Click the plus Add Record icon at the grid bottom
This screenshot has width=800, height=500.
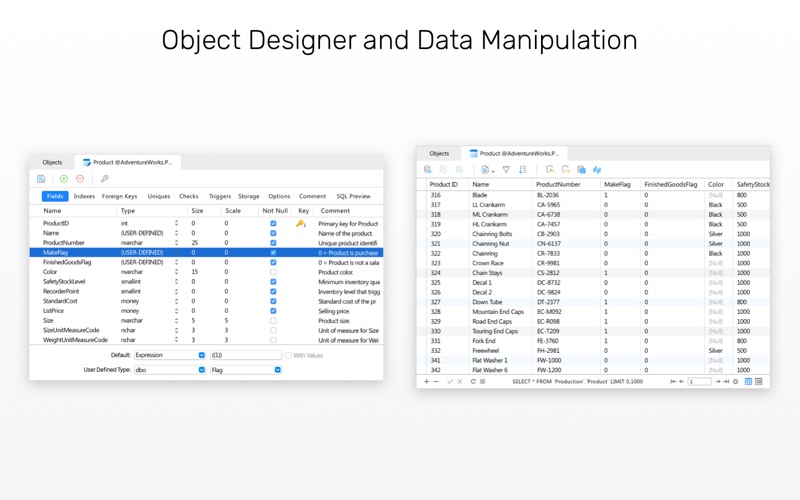427,381
